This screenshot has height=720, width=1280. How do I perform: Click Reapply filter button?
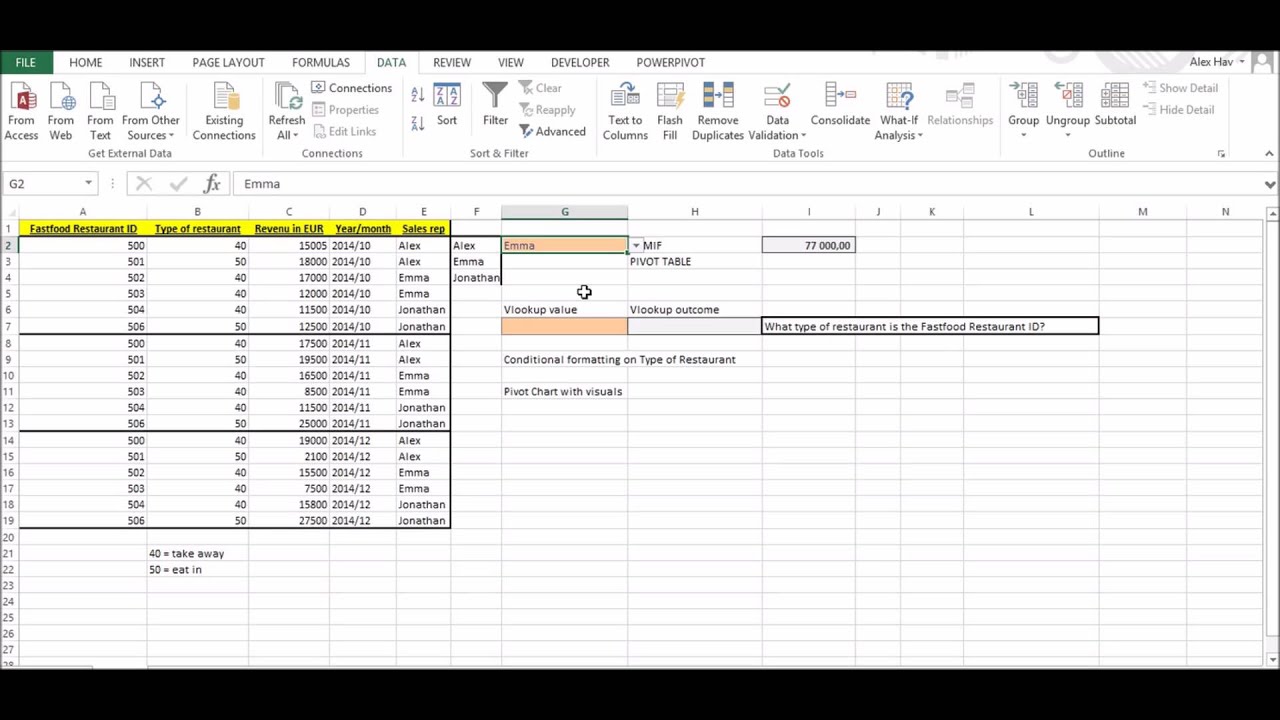(x=547, y=110)
